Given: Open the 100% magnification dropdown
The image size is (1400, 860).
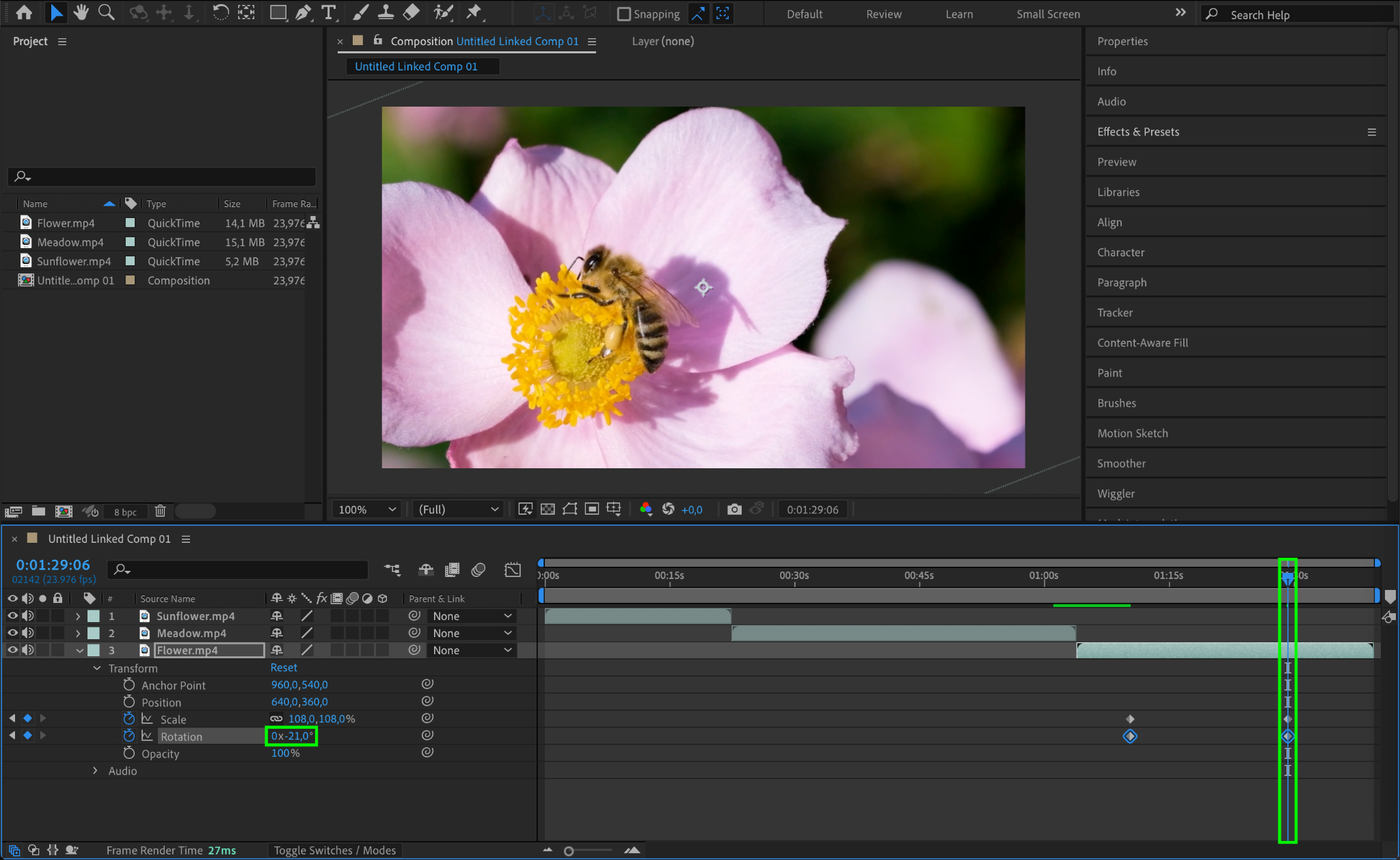Looking at the screenshot, I should click(367, 509).
